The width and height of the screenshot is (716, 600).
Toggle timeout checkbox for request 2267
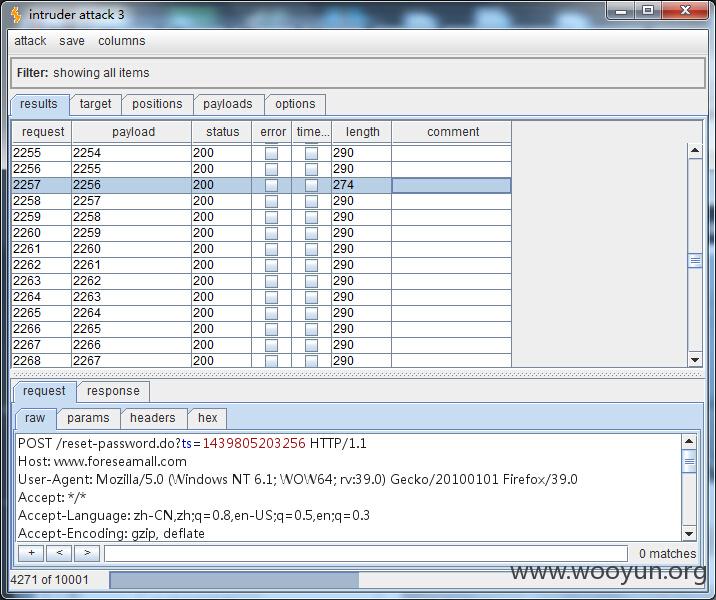click(311, 345)
